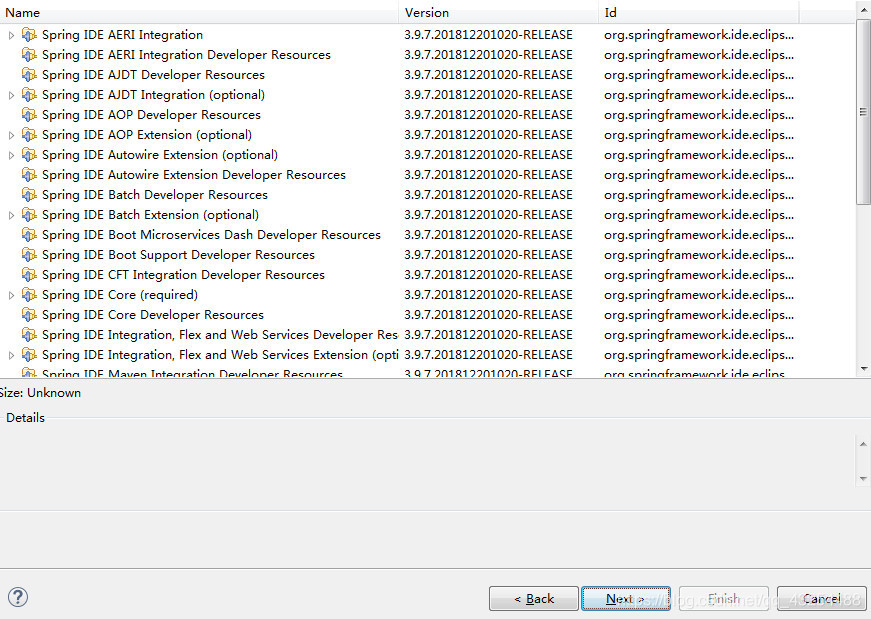
Task: Click the Details section label
Action: pos(26,418)
